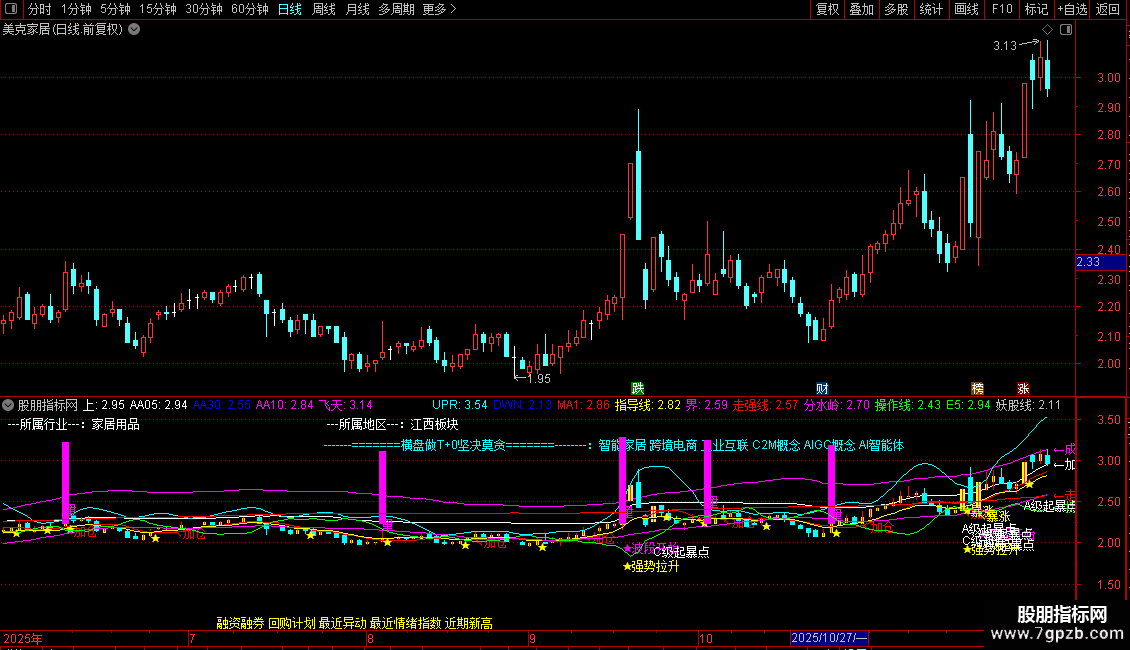The width and height of the screenshot is (1130, 650).
Task: Click the 回购计划 tag at bottom
Action: [292, 623]
